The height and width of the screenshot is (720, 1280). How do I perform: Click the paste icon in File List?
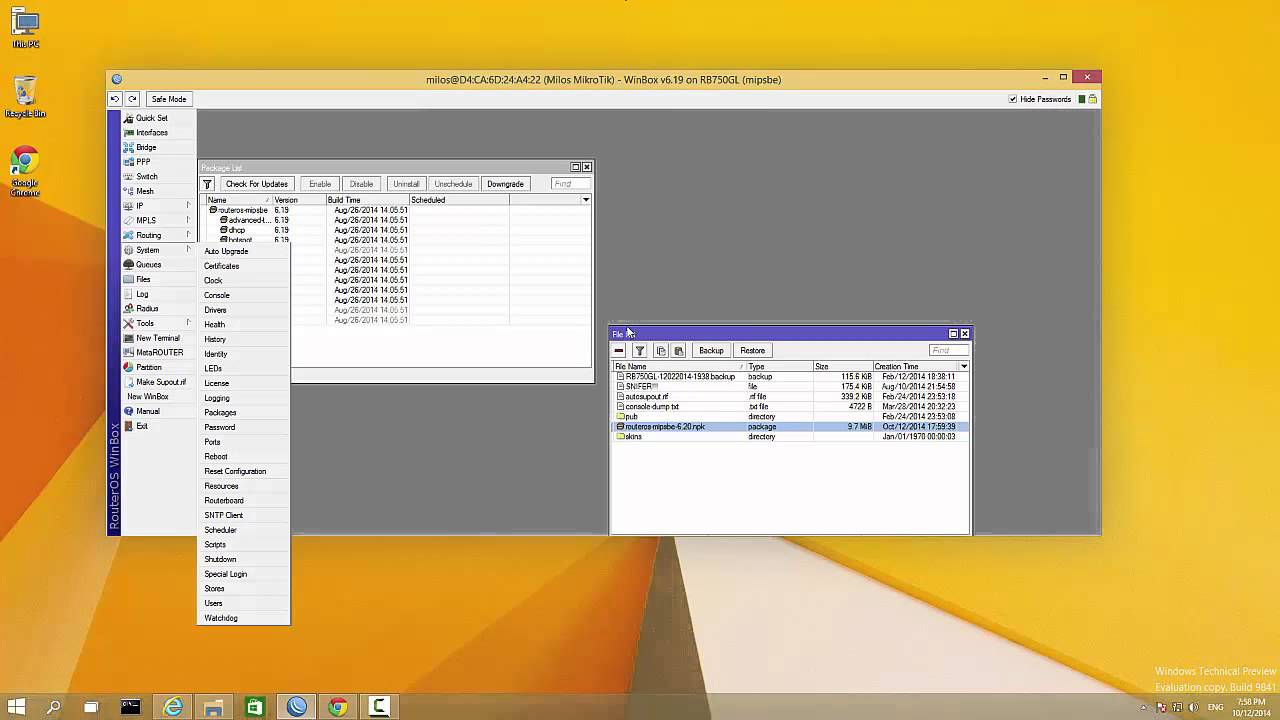[x=678, y=351]
